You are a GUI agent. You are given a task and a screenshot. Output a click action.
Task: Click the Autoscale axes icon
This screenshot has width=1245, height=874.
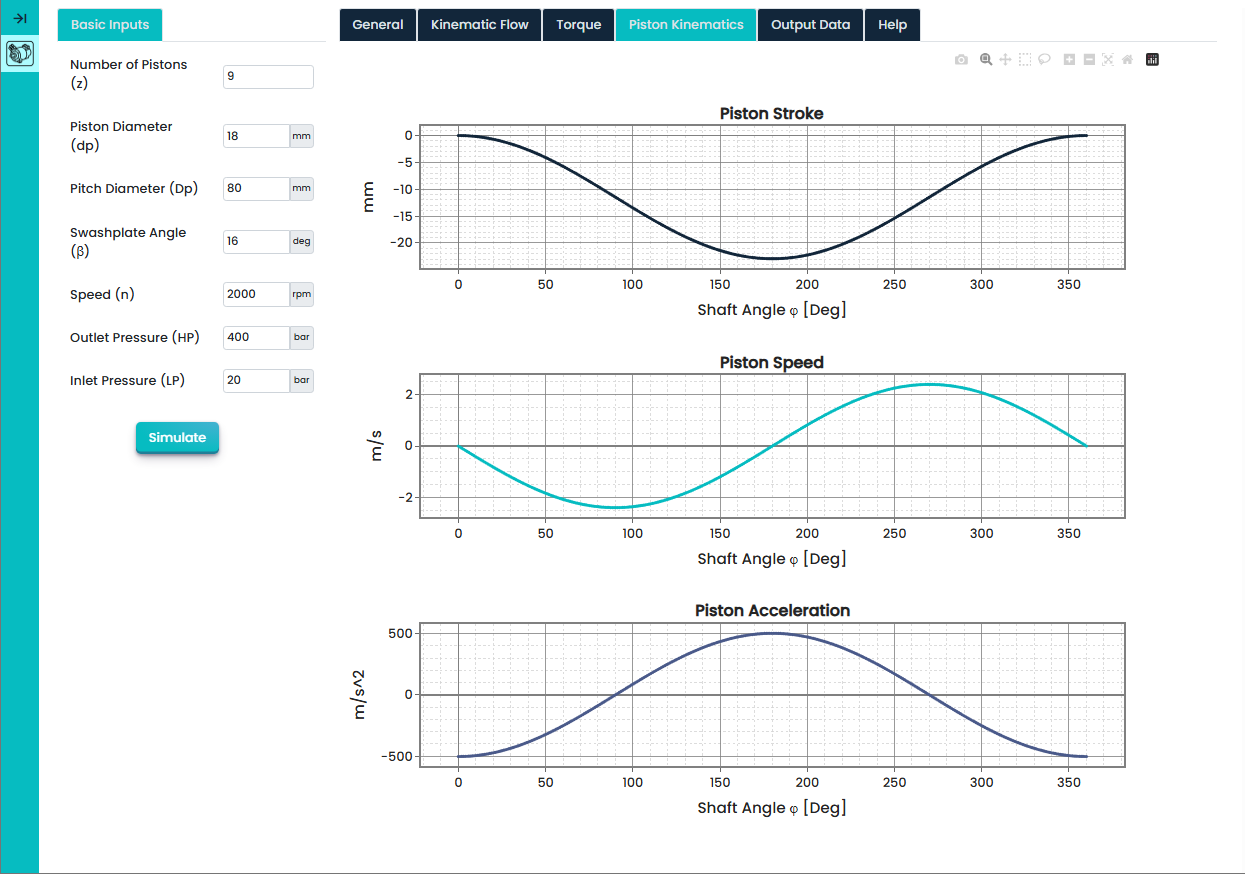(1108, 60)
